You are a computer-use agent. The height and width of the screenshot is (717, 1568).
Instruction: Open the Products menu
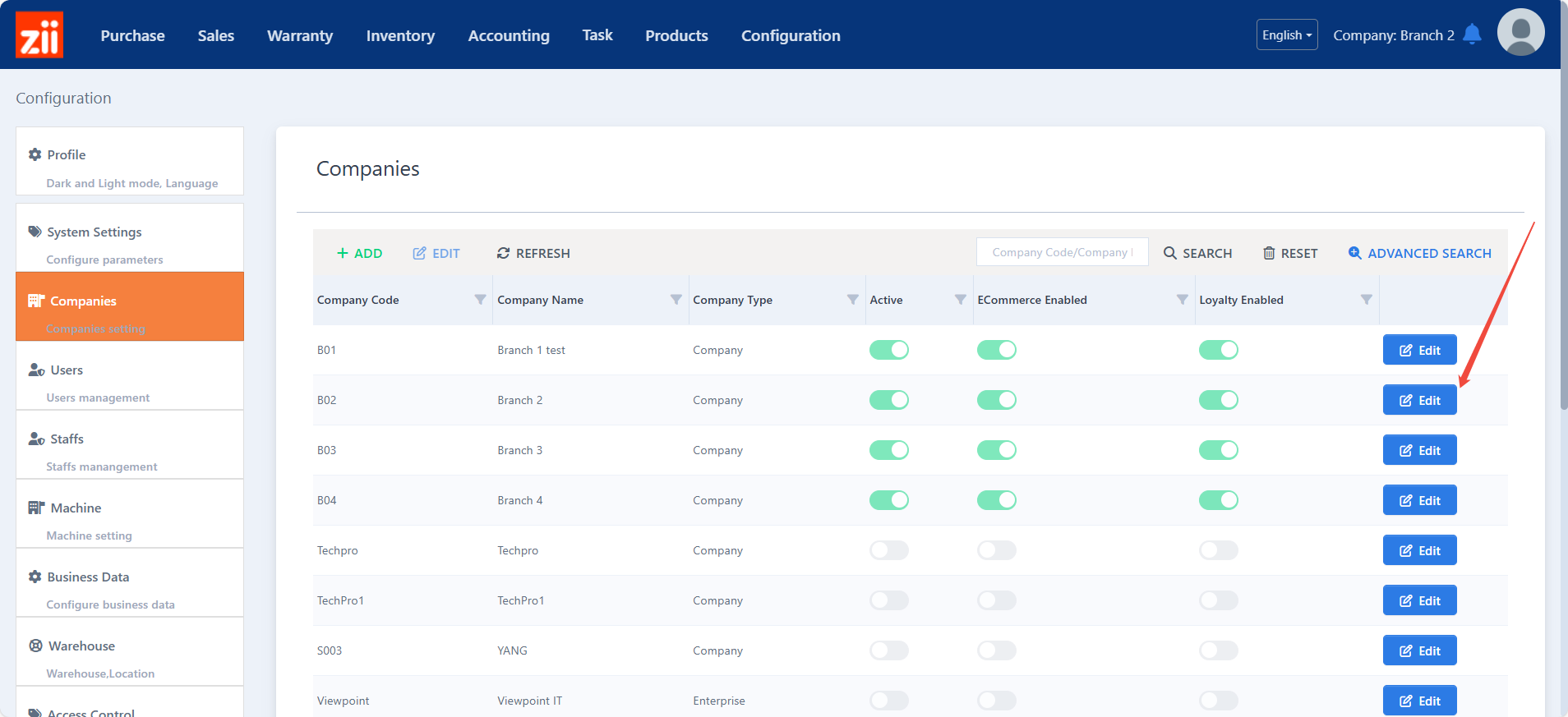click(x=676, y=35)
